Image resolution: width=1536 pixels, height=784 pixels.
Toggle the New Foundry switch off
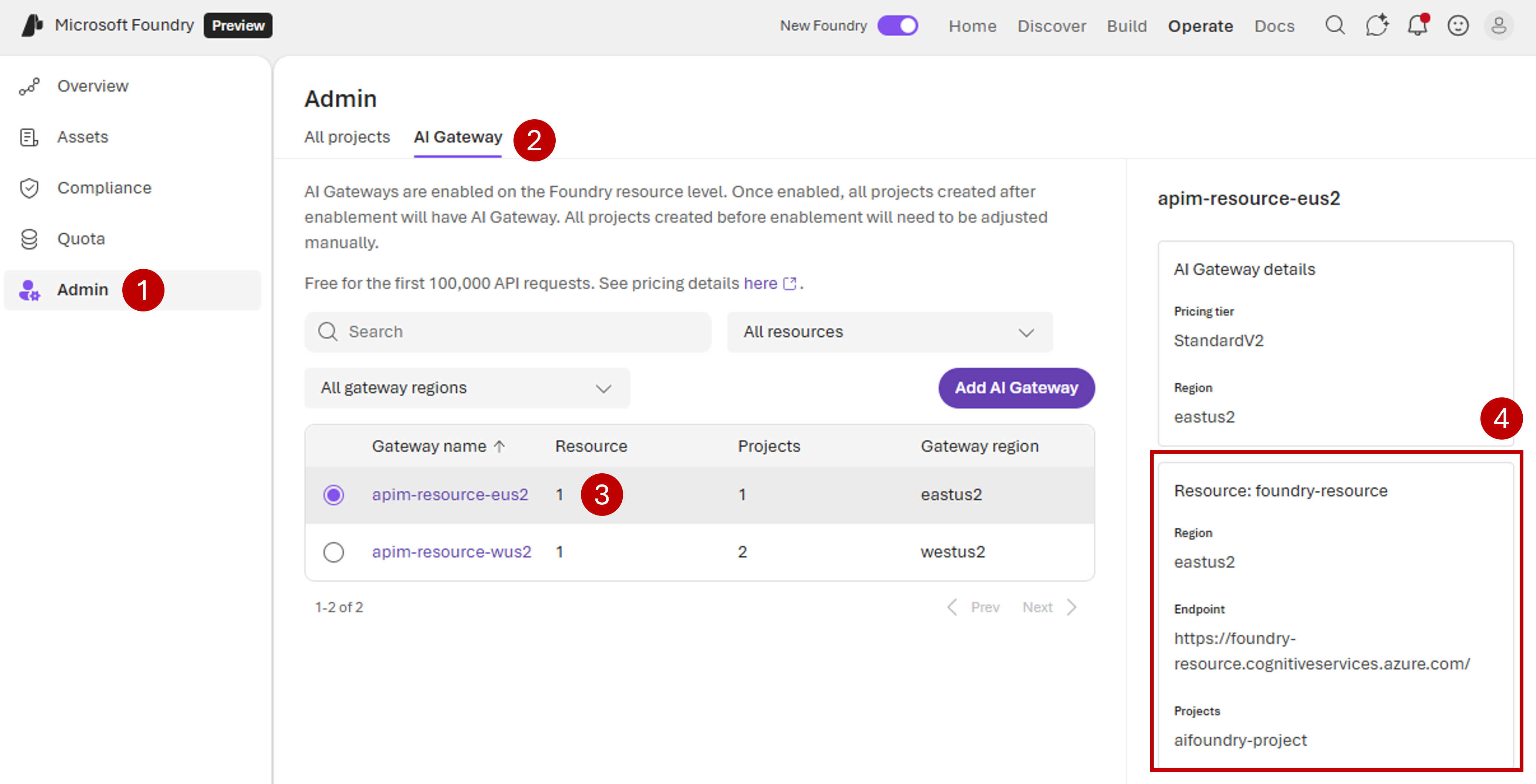click(x=897, y=26)
